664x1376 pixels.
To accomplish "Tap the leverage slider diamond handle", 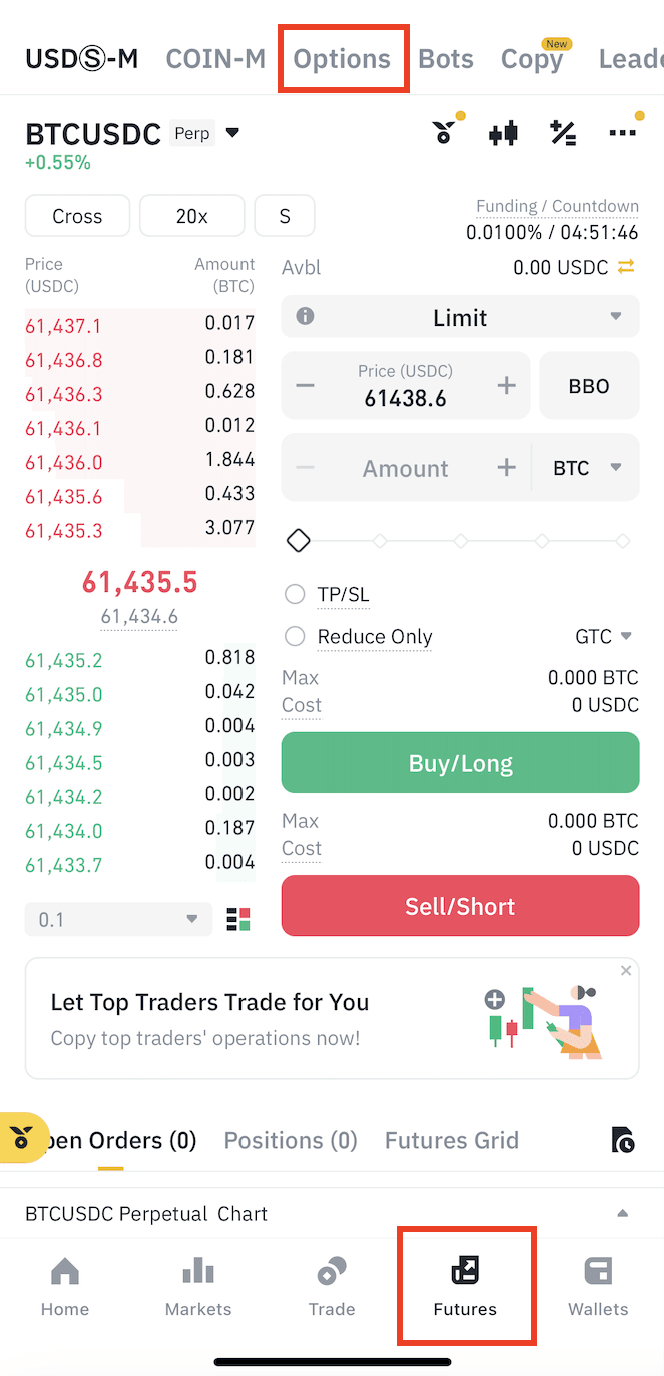I will click(x=298, y=541).
